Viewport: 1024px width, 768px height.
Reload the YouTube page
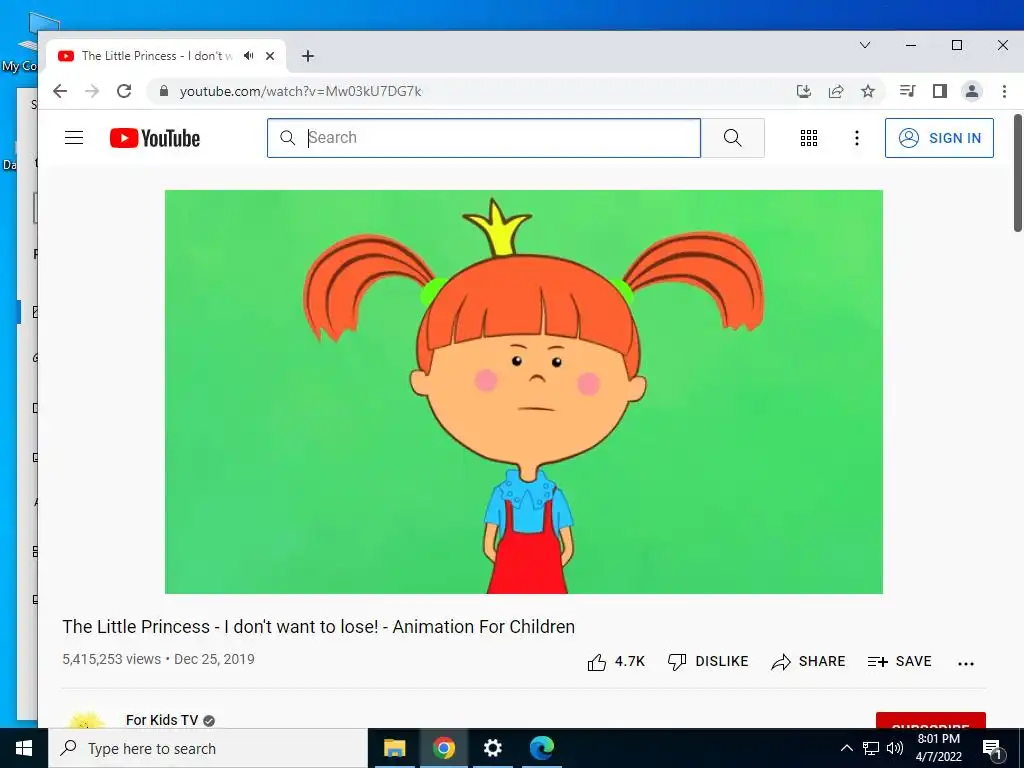point(124,91)
